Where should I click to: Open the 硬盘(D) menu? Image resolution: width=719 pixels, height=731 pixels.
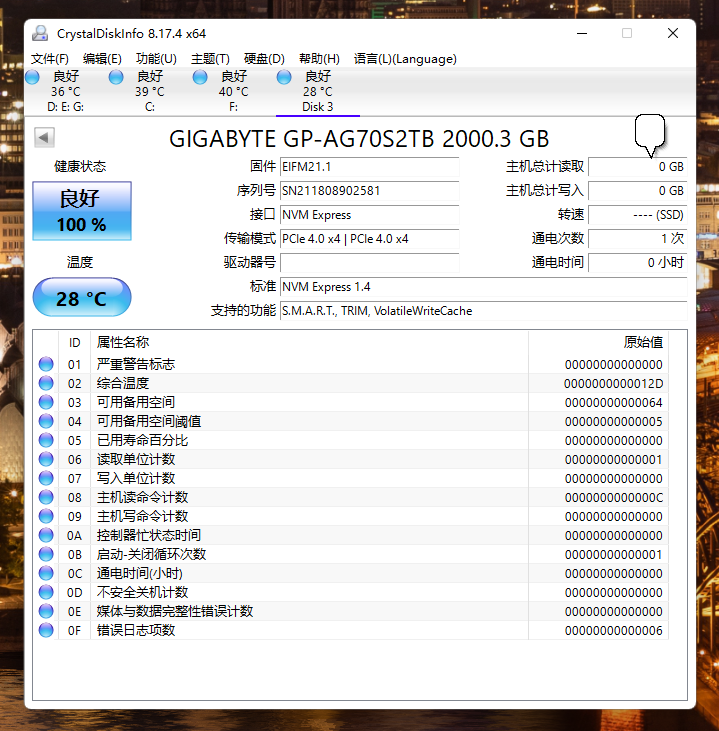(x=264, y=59)
